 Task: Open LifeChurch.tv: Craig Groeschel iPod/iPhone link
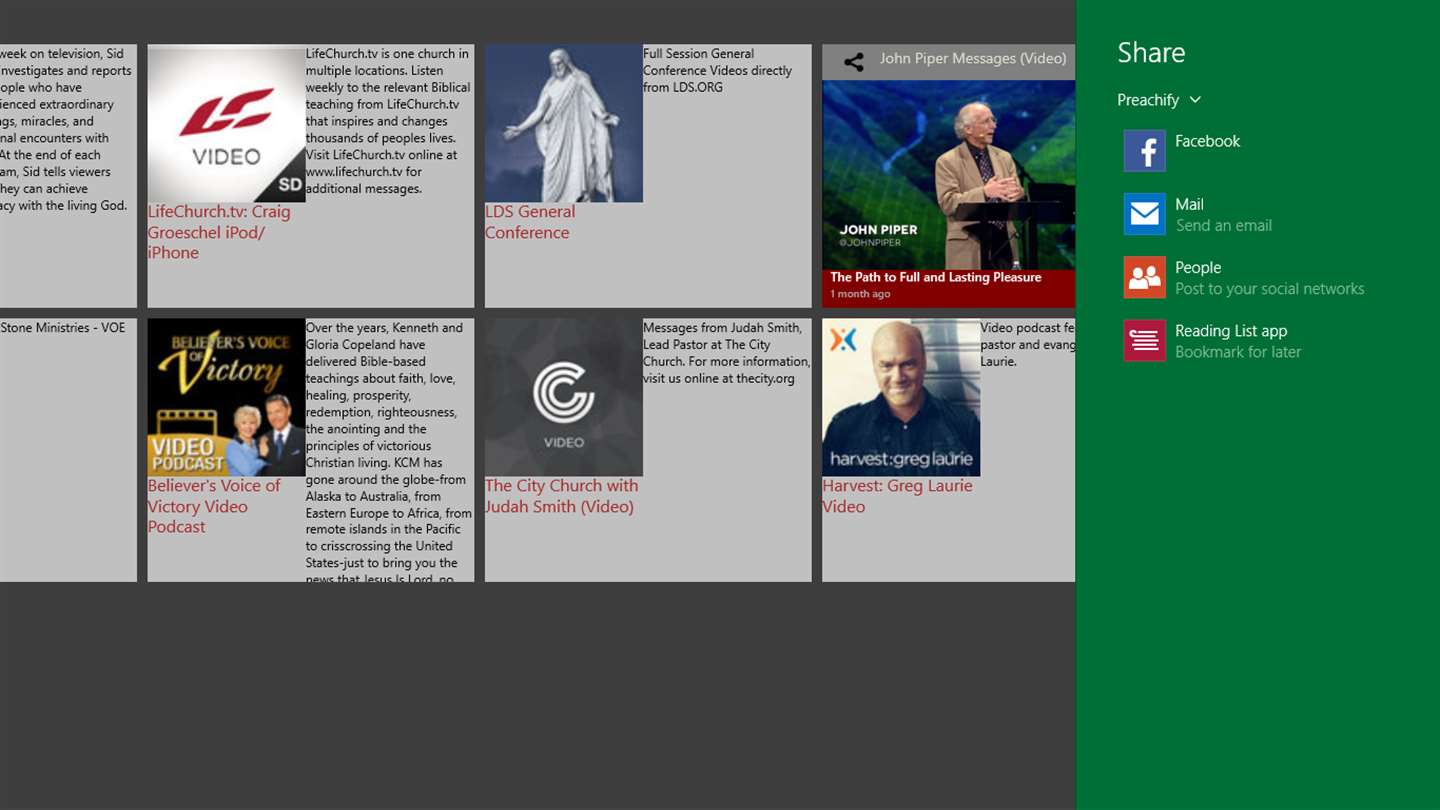[x=219, y=232]
